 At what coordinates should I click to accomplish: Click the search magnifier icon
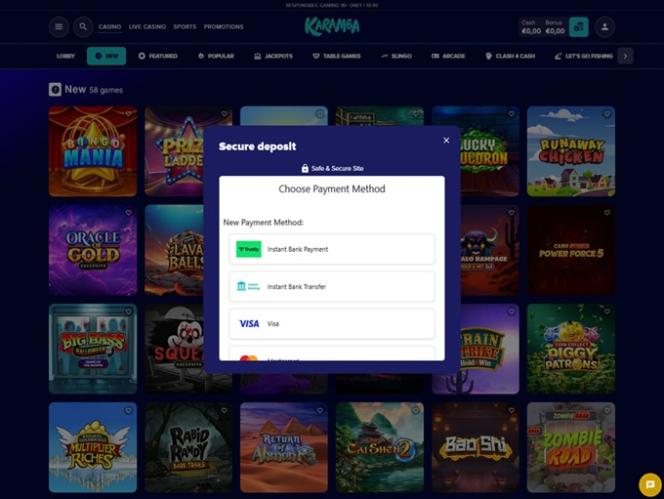click(83, 27)
